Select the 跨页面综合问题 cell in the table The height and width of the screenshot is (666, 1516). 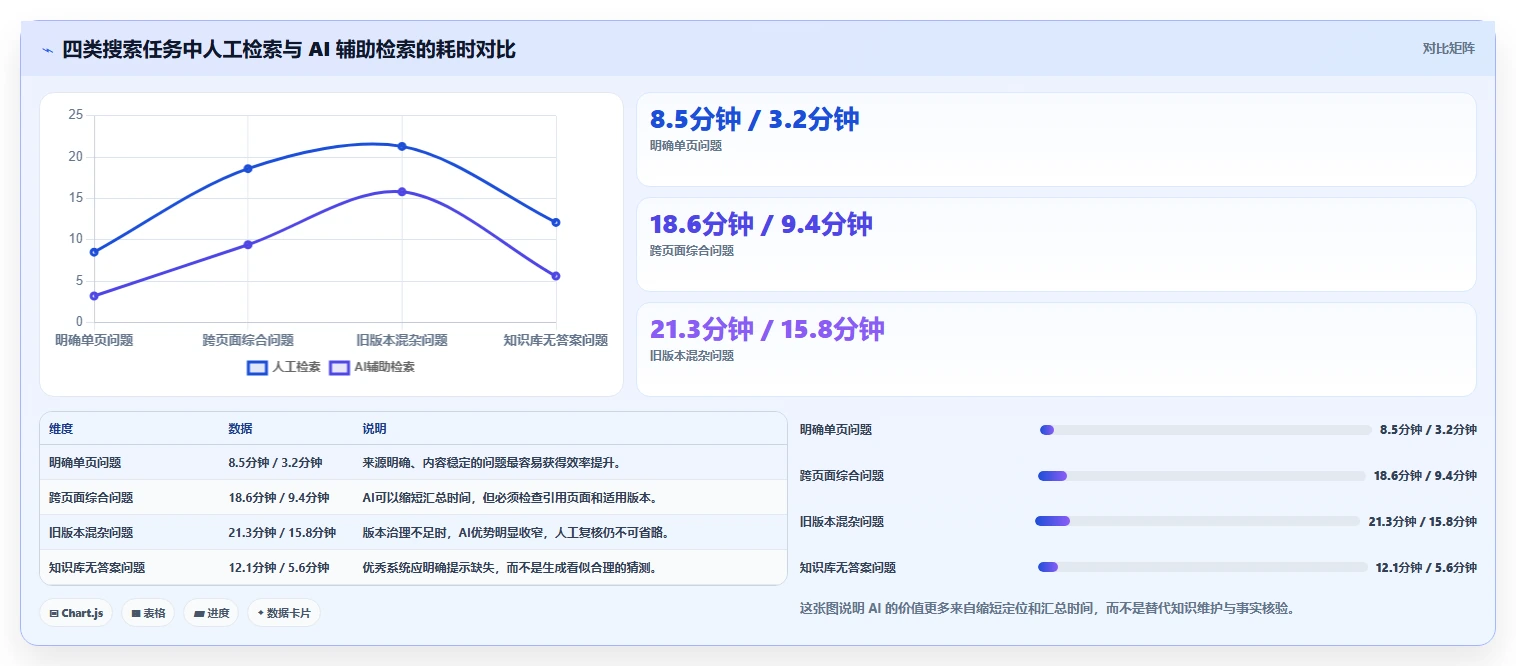pyautogui.click(x=91, y=497)
